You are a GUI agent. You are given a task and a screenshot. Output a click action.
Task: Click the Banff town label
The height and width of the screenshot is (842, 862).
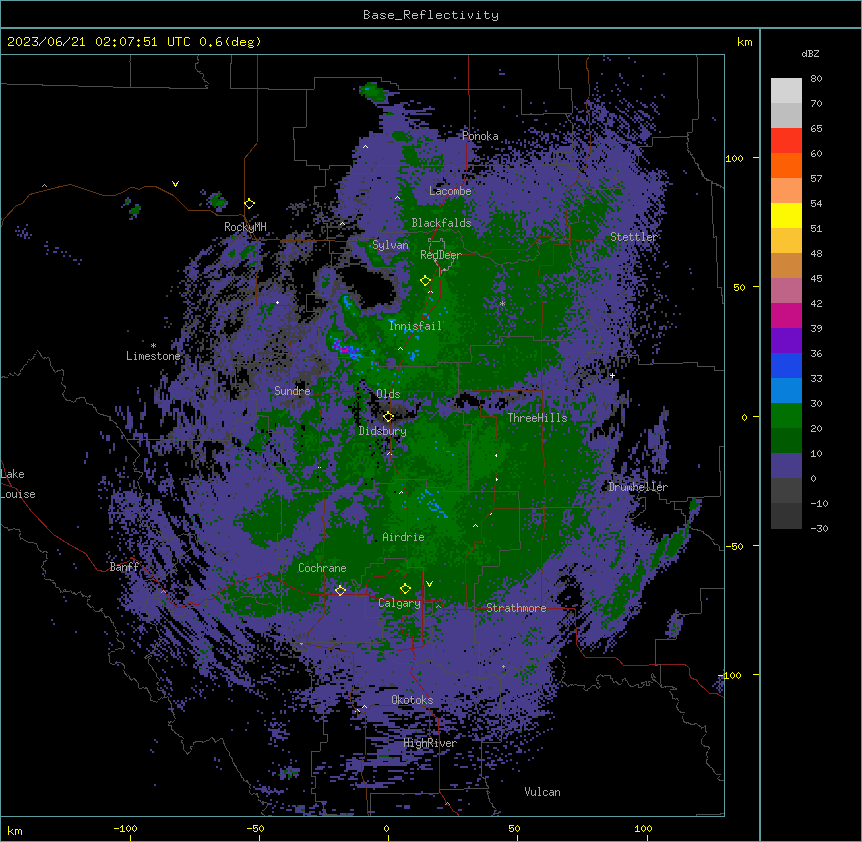tap(124, 567)
